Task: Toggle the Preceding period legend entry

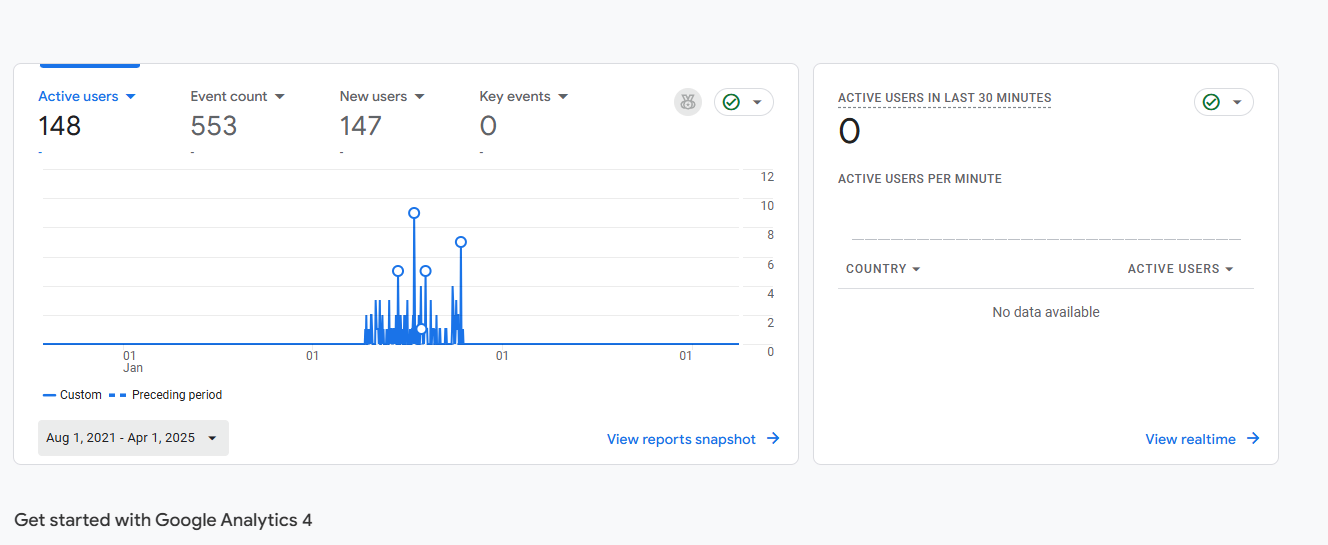Action: point(166,395)
